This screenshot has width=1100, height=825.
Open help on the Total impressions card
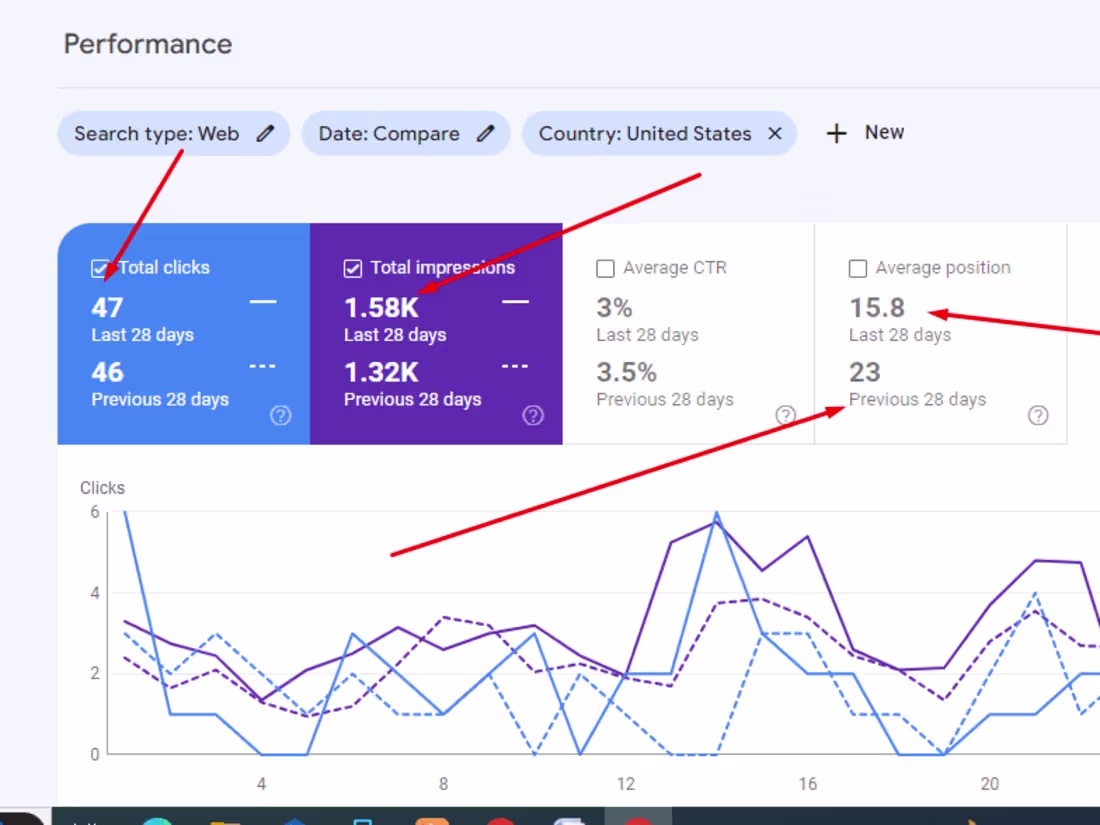tap(533, 416)
